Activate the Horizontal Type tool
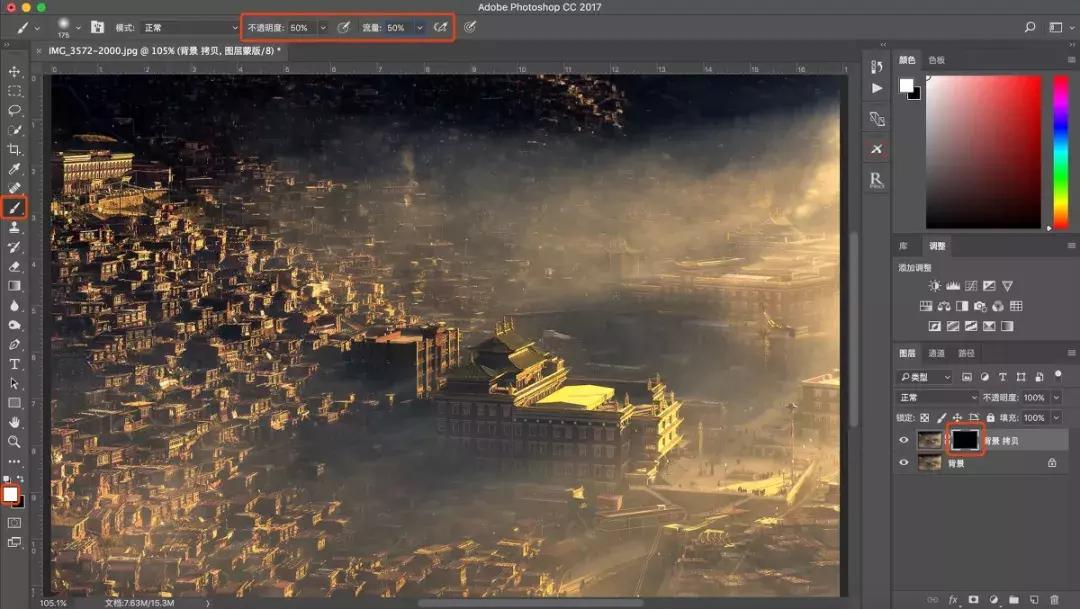 pos(14,363)
